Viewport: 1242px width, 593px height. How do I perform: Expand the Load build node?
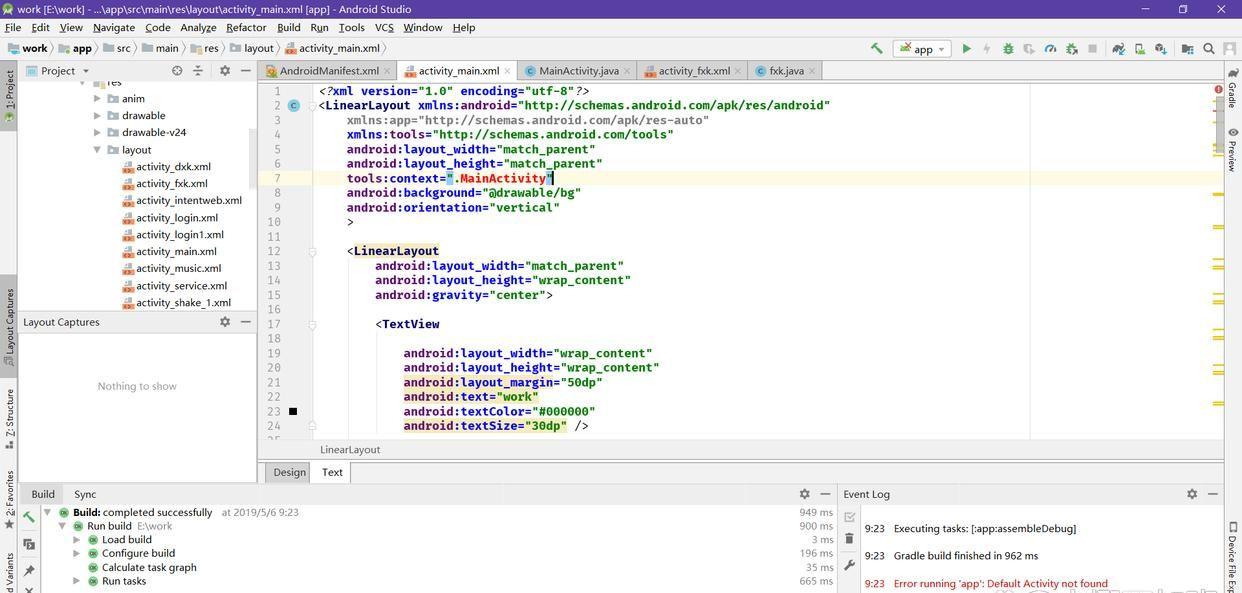point(76,540)
